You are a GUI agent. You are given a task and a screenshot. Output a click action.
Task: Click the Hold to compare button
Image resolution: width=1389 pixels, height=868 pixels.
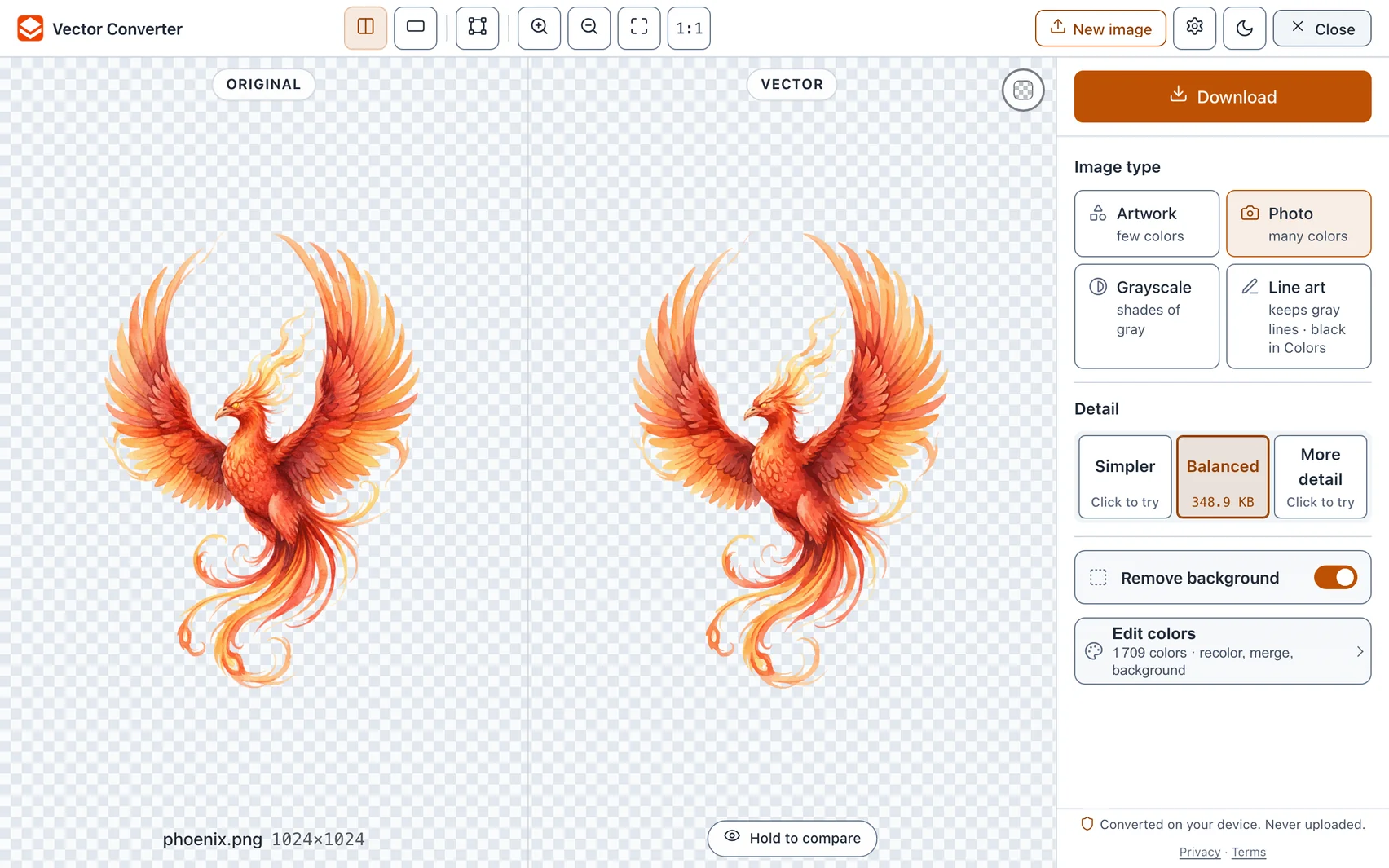tap(792, 838)
